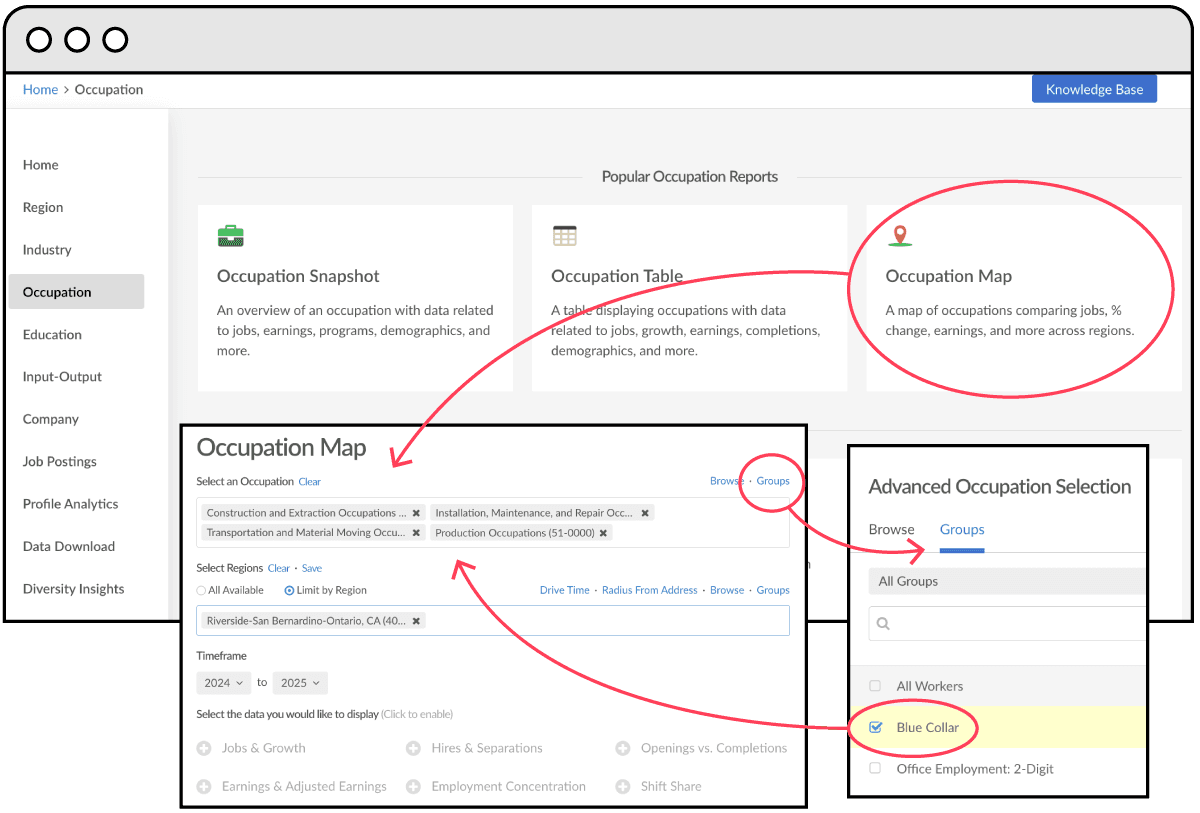1200x813 pixels.
Task: Click the green briefcase Occupation Snapshot icon
Action: [x=231, y=236]
